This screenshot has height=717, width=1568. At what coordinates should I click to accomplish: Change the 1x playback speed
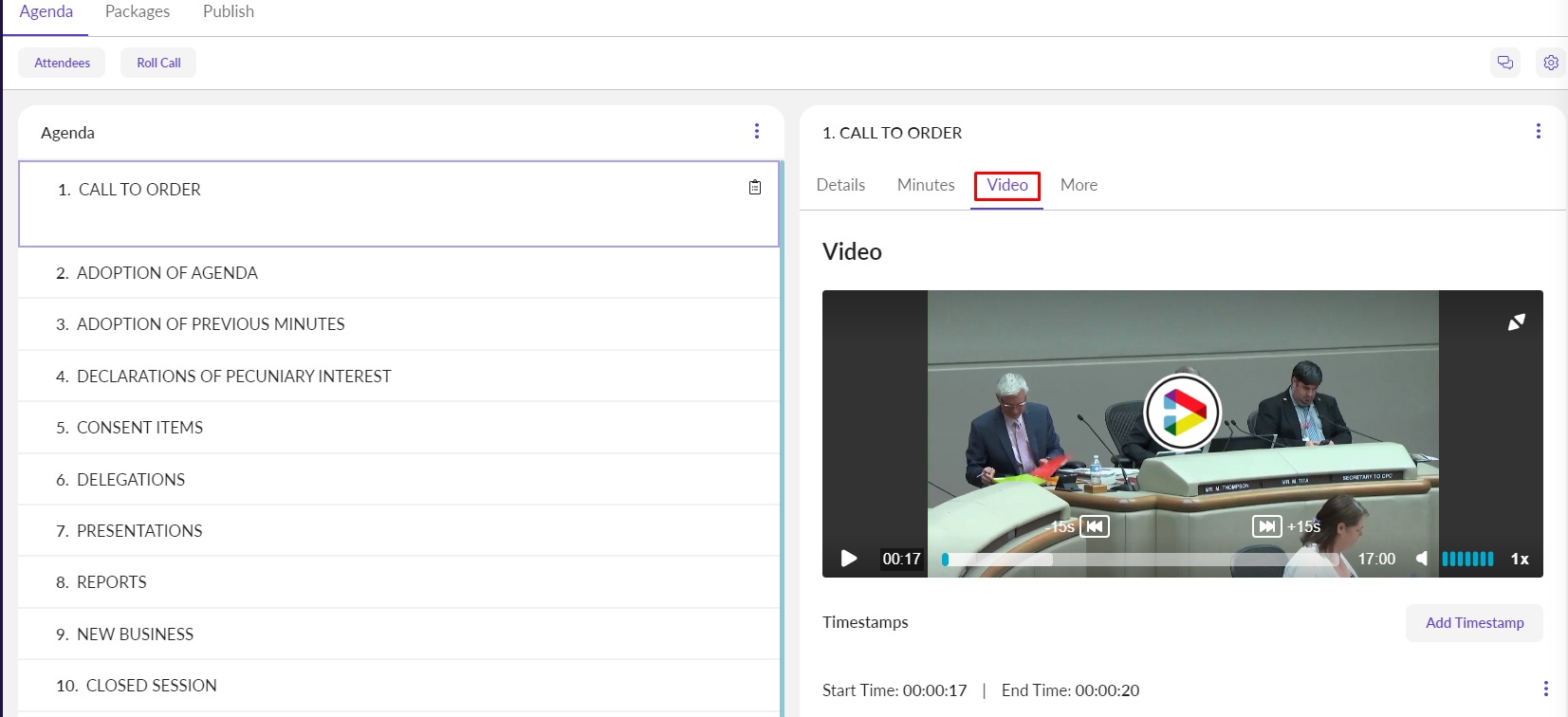pos(1519,559)
